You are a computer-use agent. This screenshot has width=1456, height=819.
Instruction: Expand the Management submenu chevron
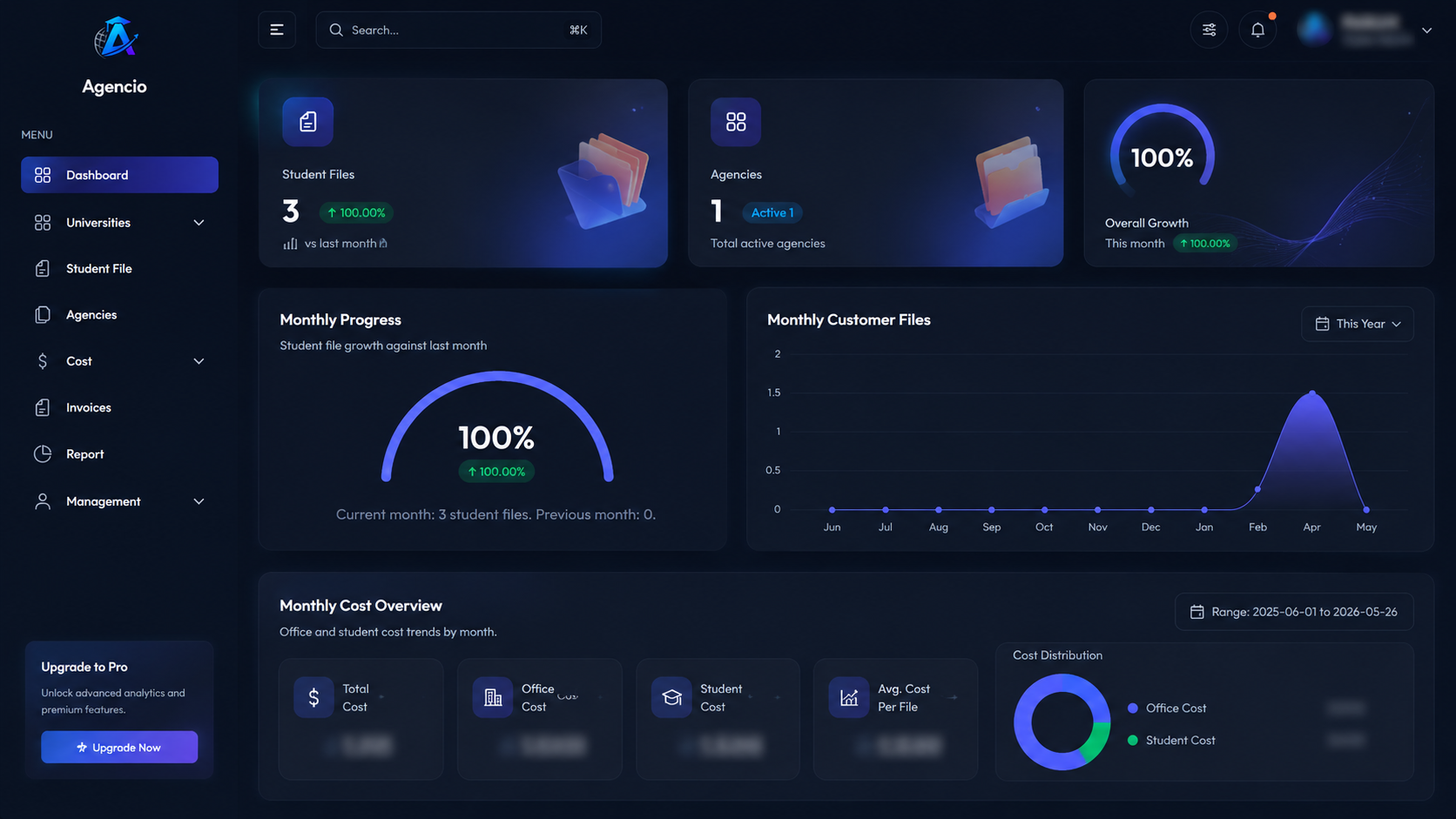[x=199, y=501]
